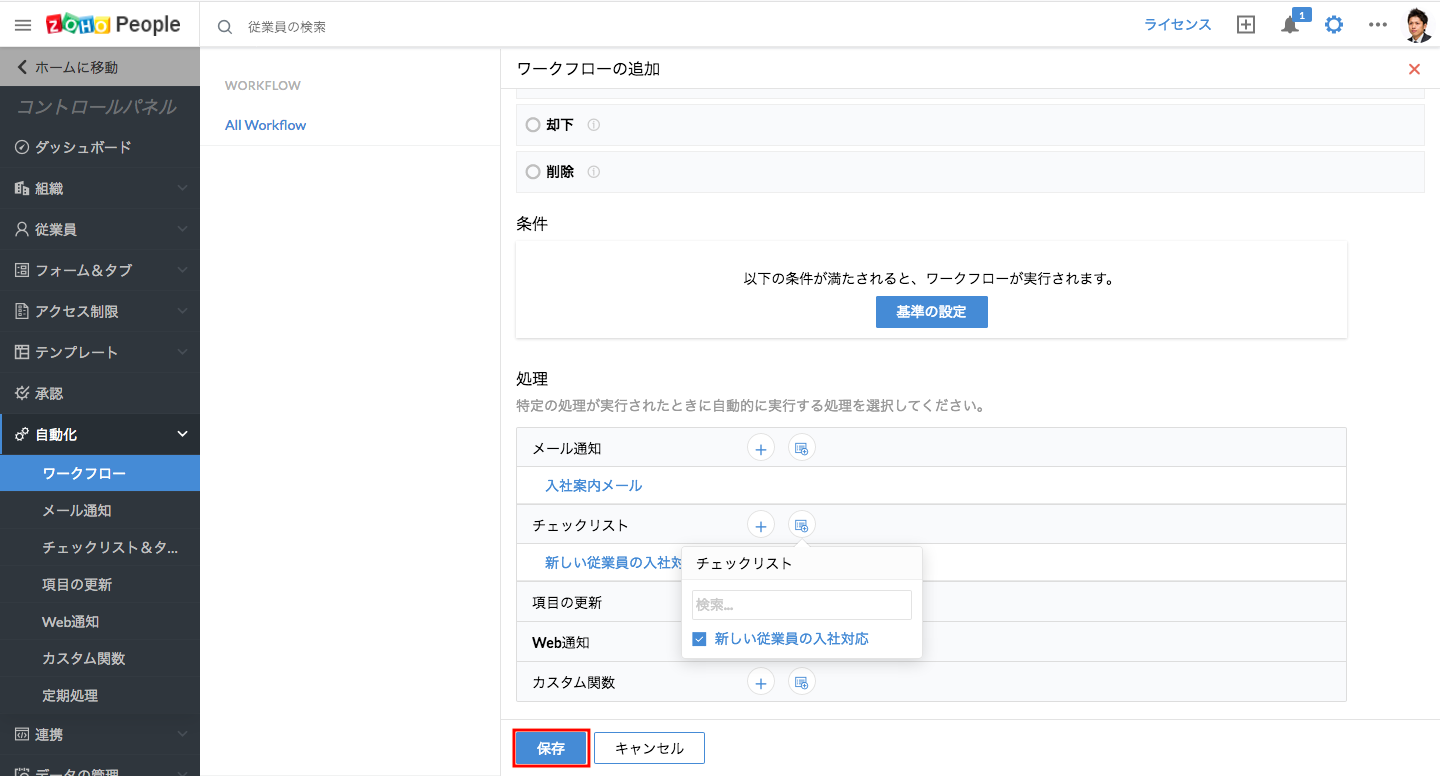Click the checklist 検索 input field
The width and height of the screenshot is (1440, 776).
point(801,605)
